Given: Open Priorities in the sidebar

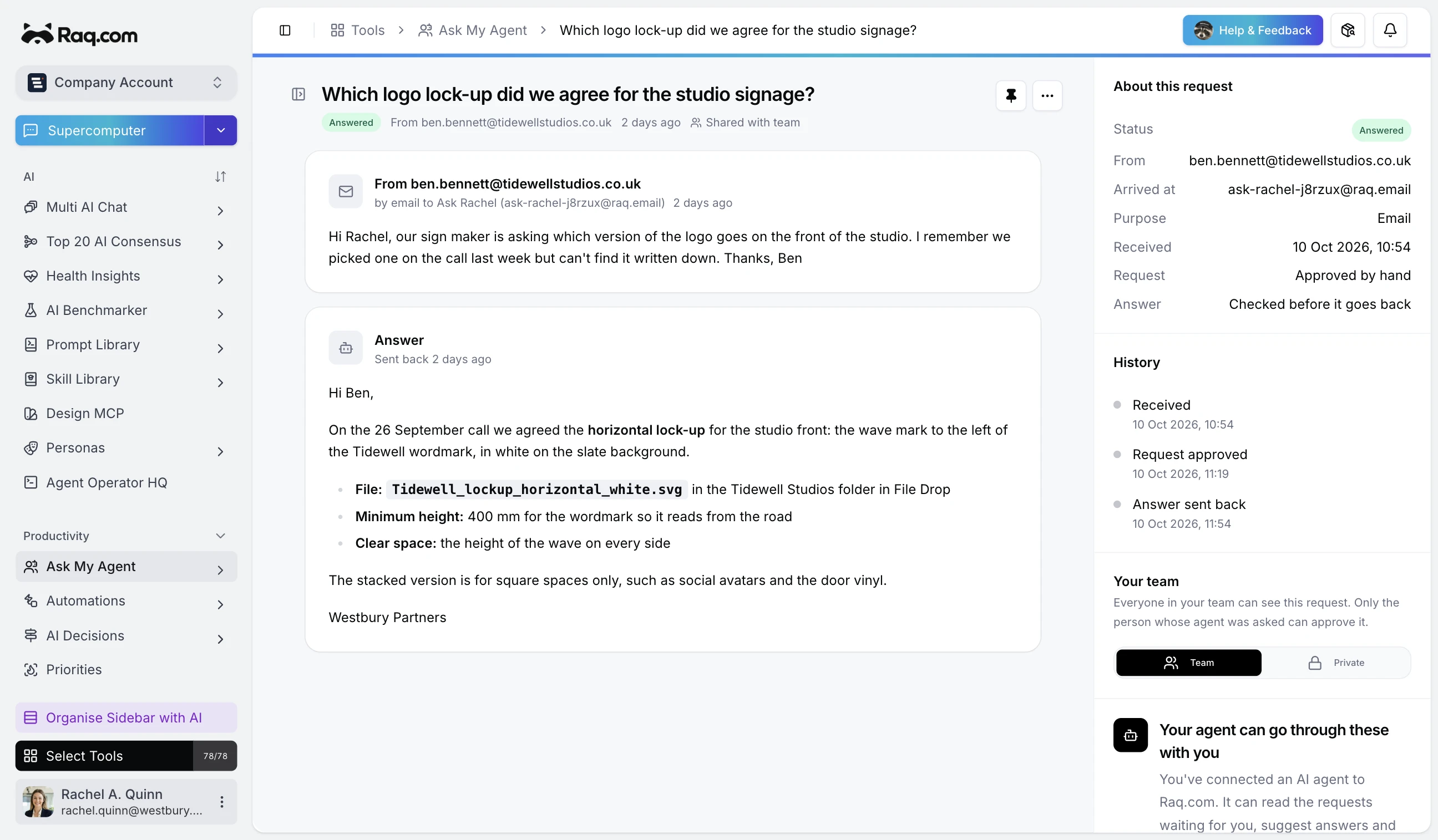Looking at the screenshot, I should [126, 669].
